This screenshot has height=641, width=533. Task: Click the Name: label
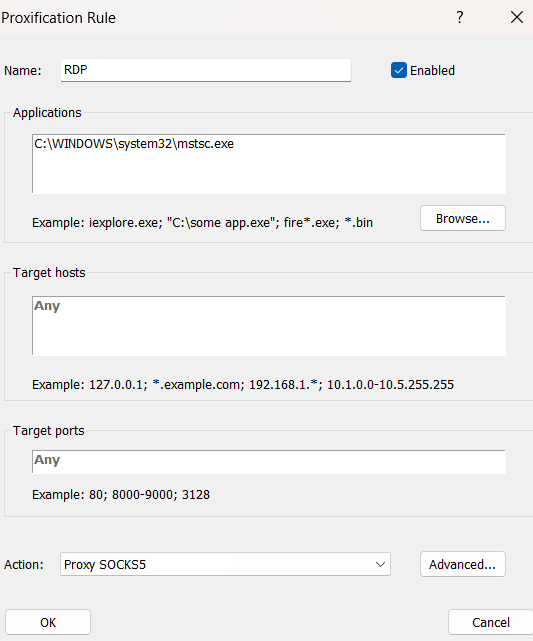pyautogui.click(x=23, y=71)
